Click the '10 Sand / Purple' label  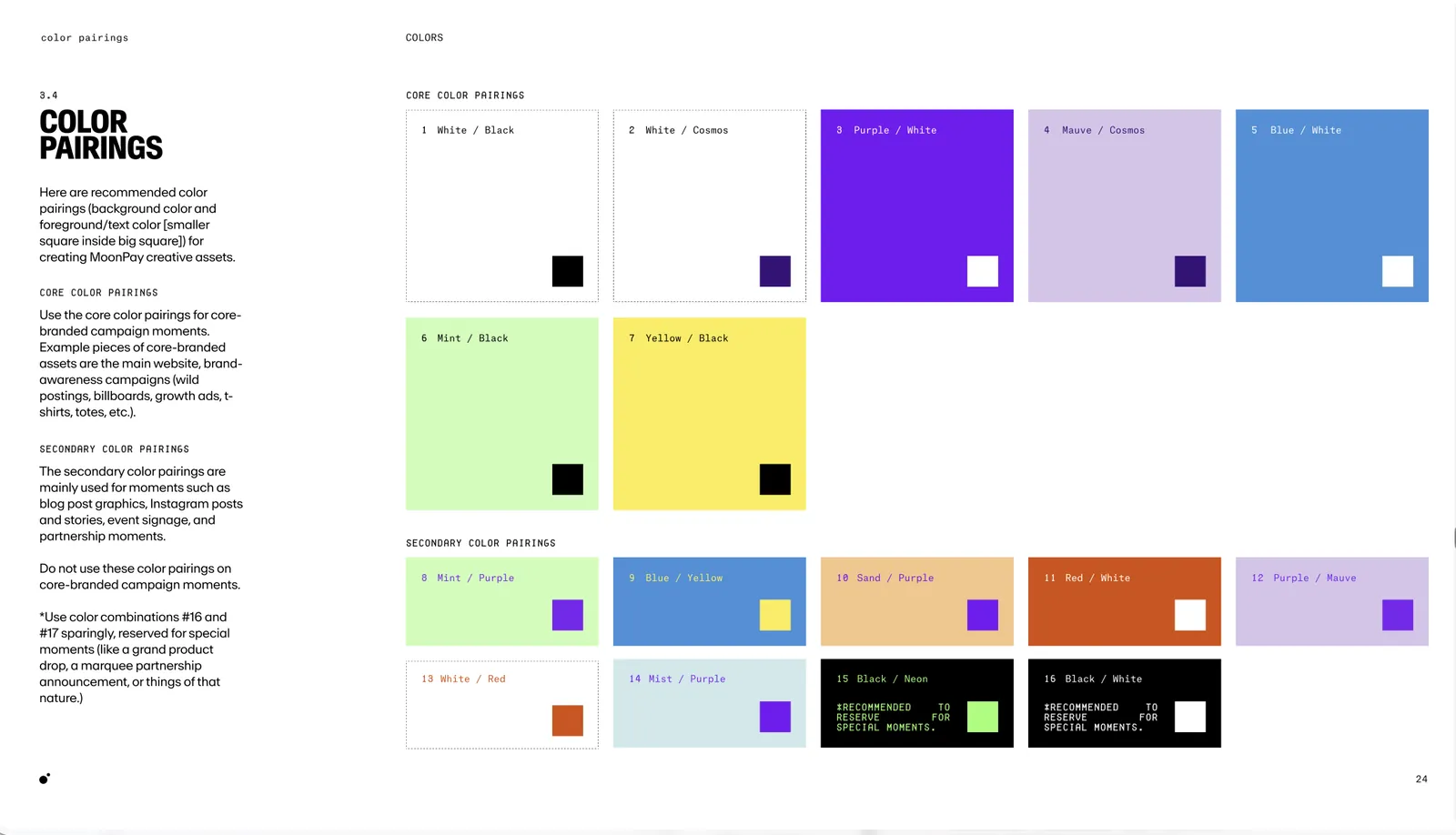(885, 578)
